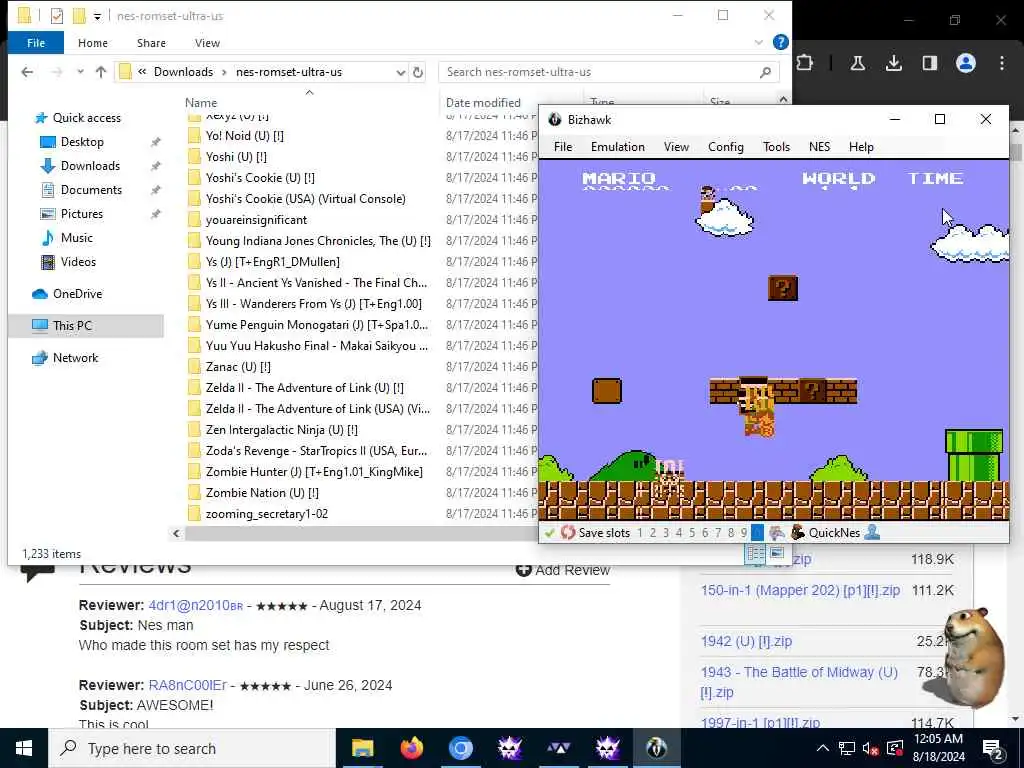Select save slot 9 in BizHawk
This screenshot has width=1024, height=768.
[744, 533]
